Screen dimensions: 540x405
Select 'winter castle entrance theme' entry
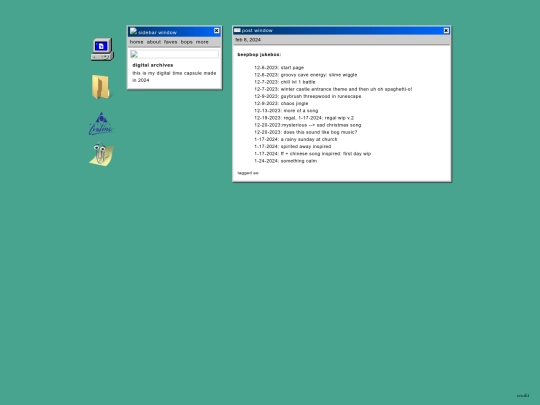(x=333, y=89)
